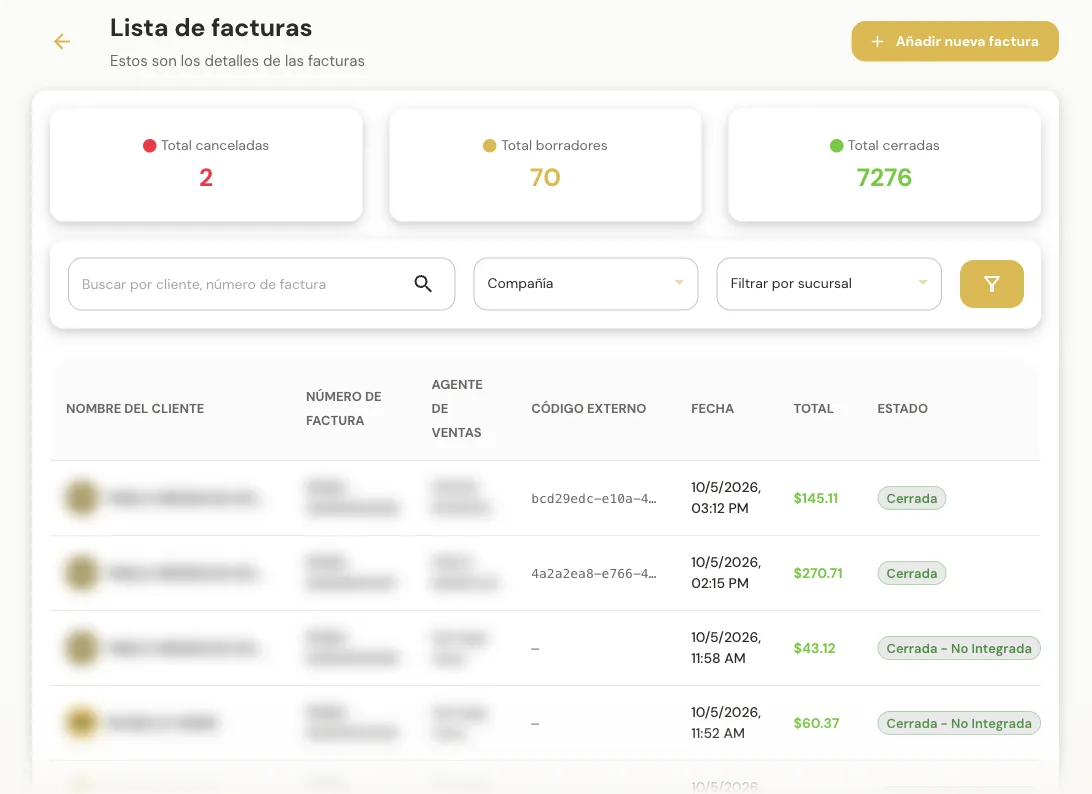
Task: Select the Total canceladas card
Action: (206, 165)
